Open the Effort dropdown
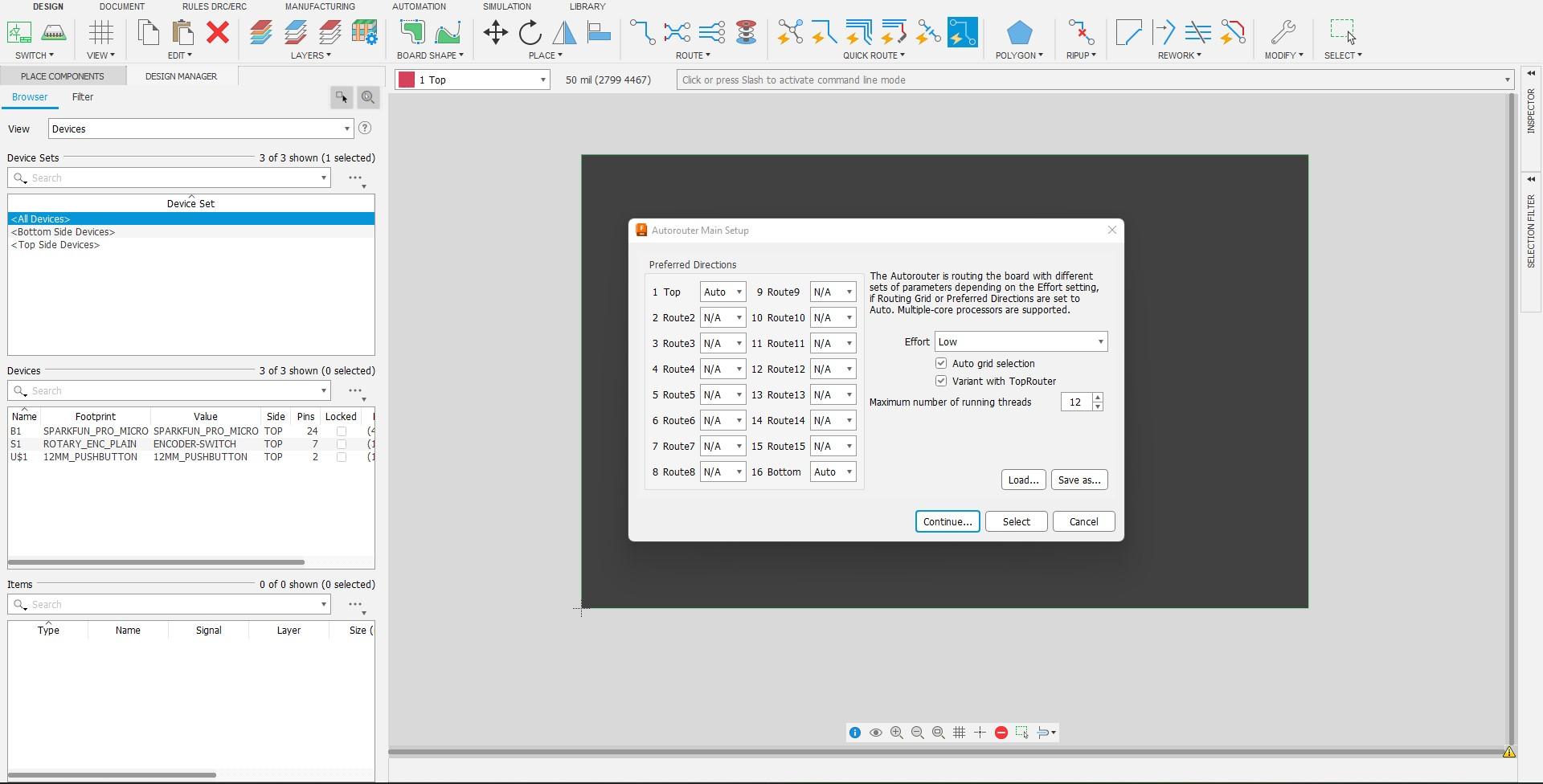1543x784 pixels. point(1021,342)
